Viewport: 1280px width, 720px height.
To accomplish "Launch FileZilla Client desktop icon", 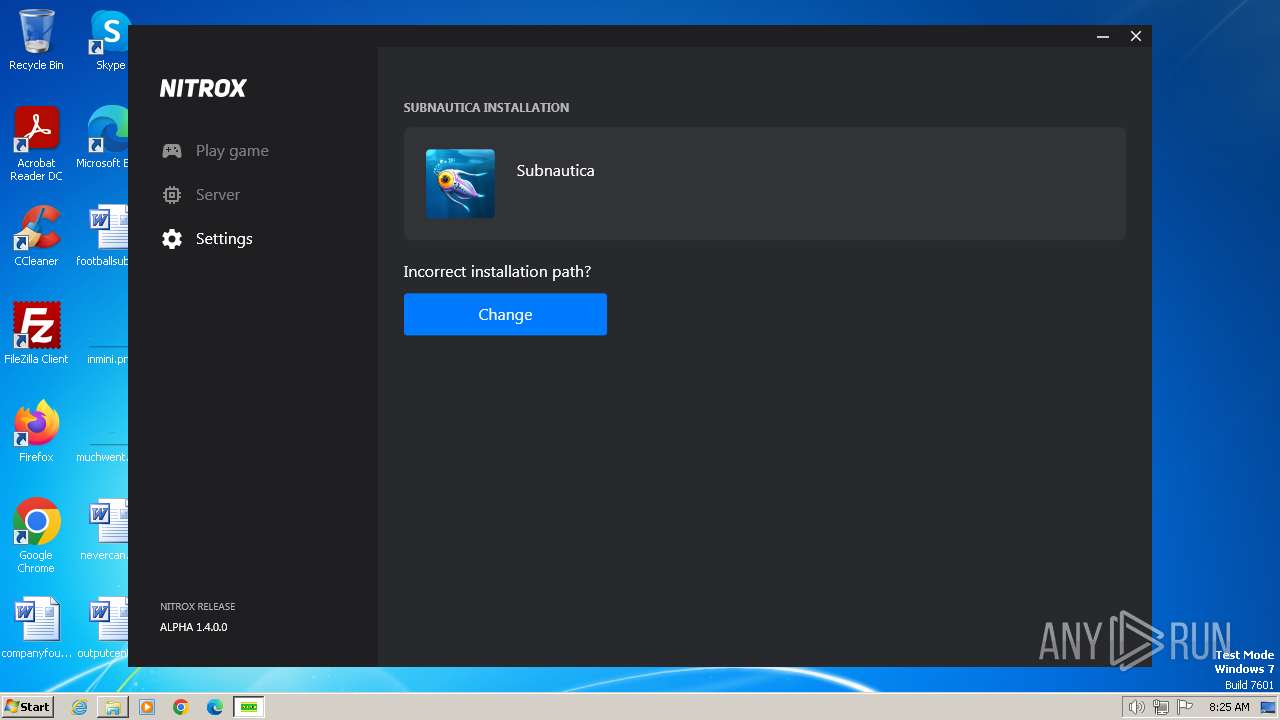I will tap(36, 333).
